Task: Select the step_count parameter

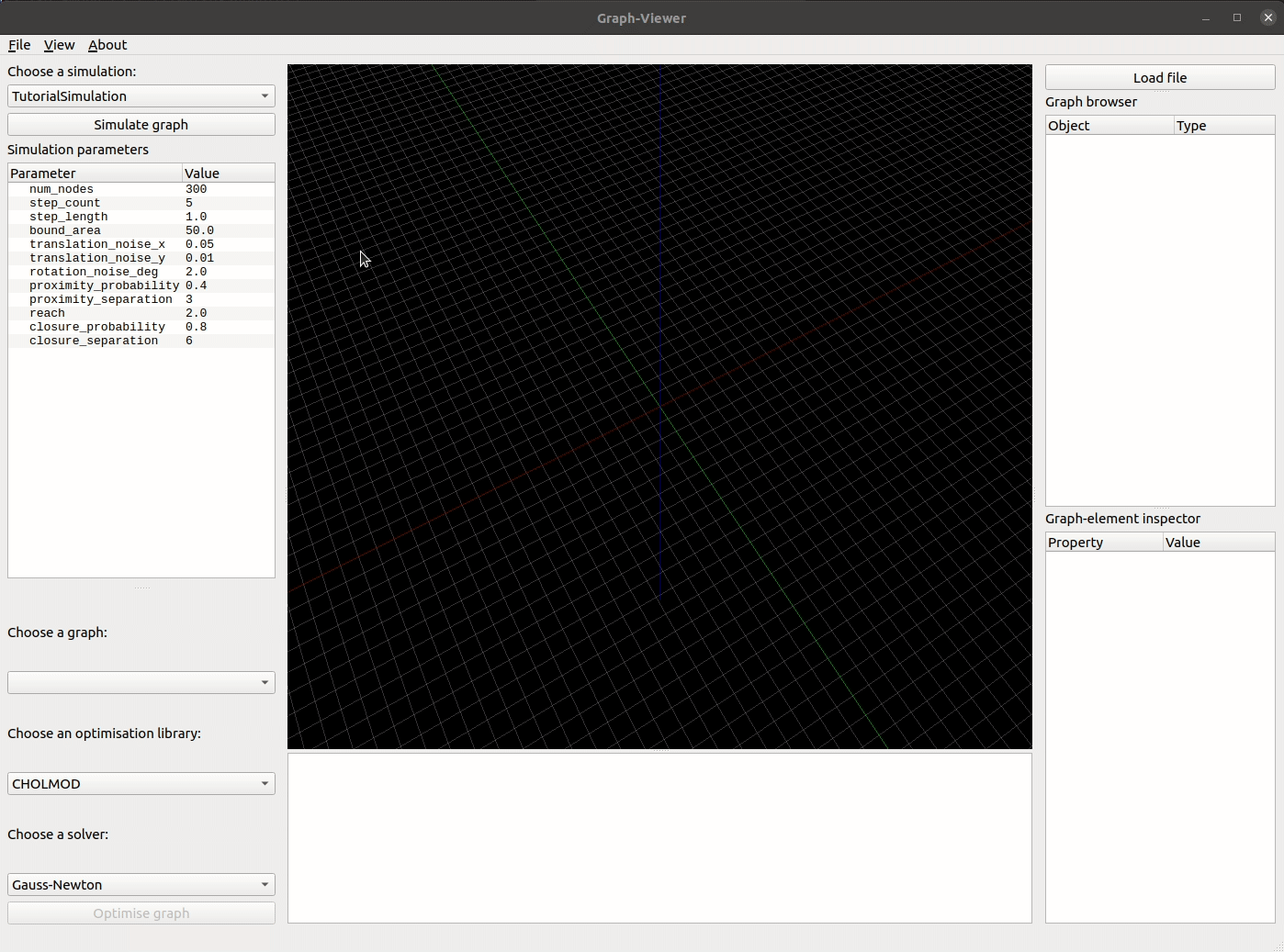Action: click(x=64, y=203)
